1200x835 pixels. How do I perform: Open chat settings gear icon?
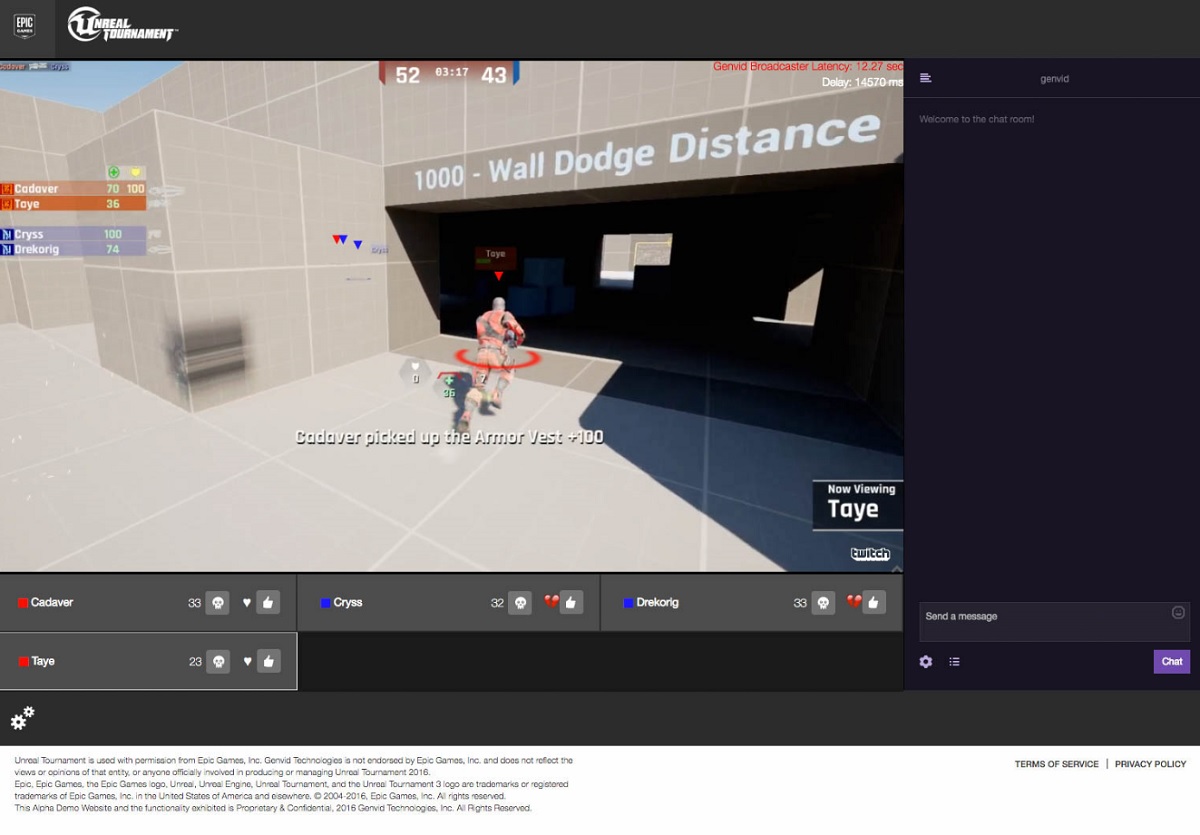tap(926, 662)
